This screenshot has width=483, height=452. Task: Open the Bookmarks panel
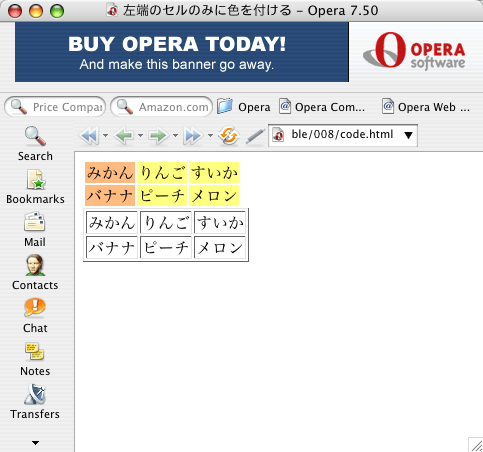35,187
